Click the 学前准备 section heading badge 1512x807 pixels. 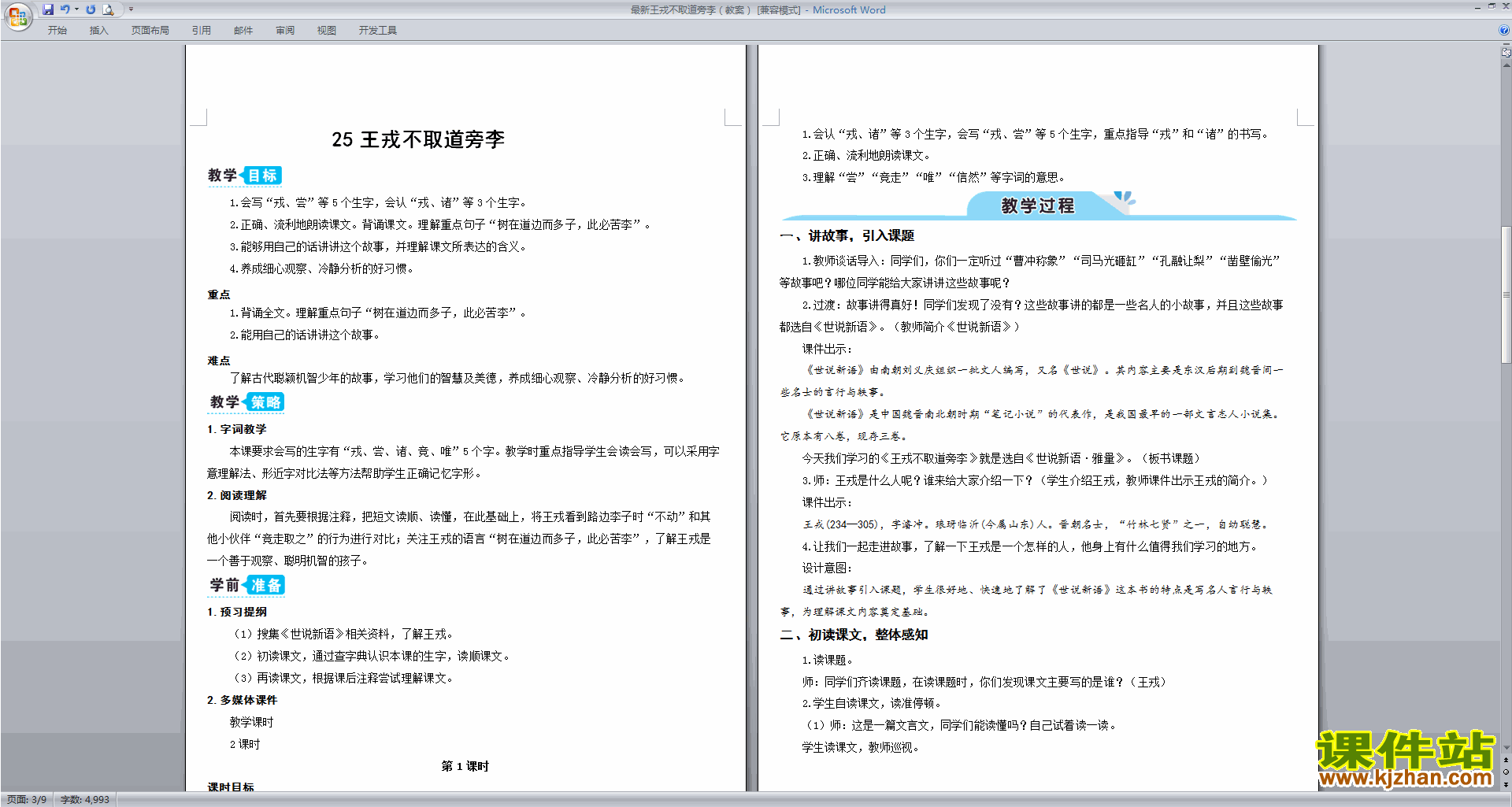[246, 585]
